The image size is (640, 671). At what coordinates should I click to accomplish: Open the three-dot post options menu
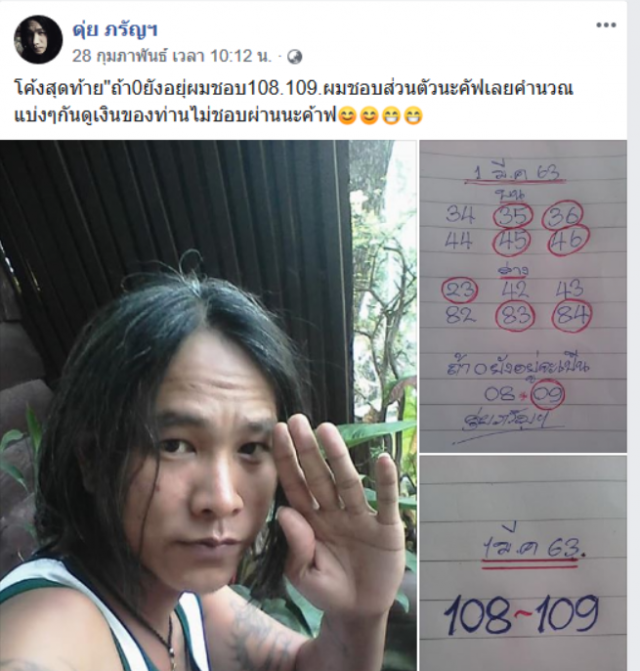[x=606, y=25]
